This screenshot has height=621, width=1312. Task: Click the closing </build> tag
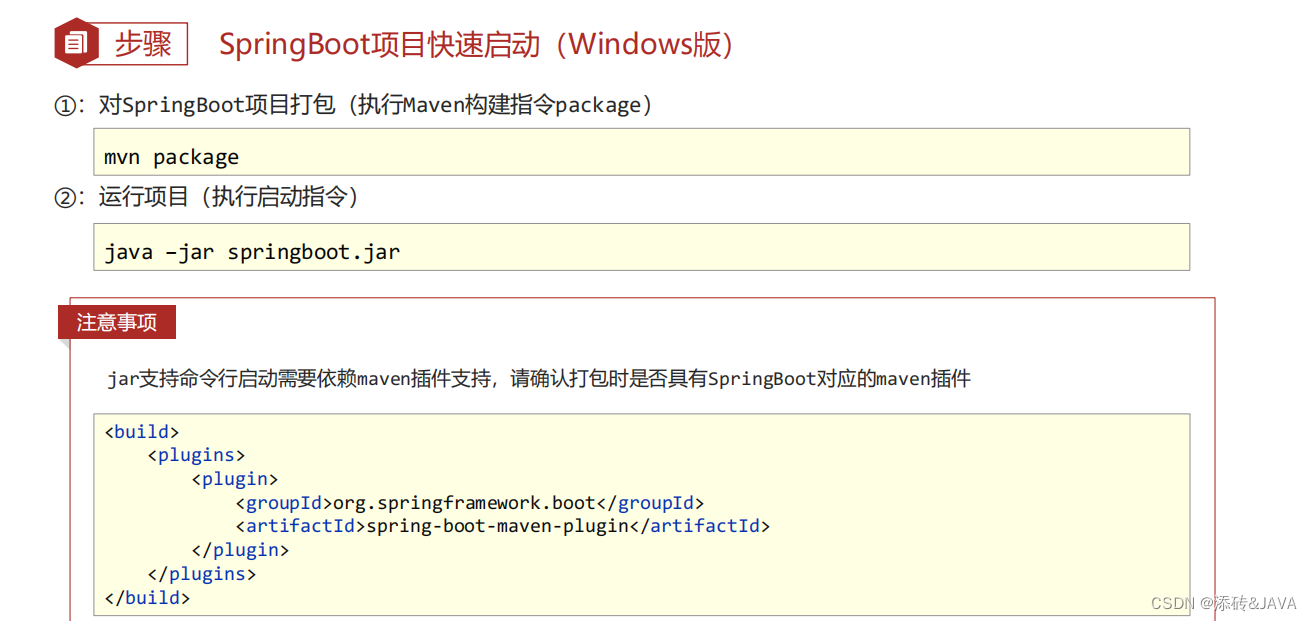tap(147, 598)
